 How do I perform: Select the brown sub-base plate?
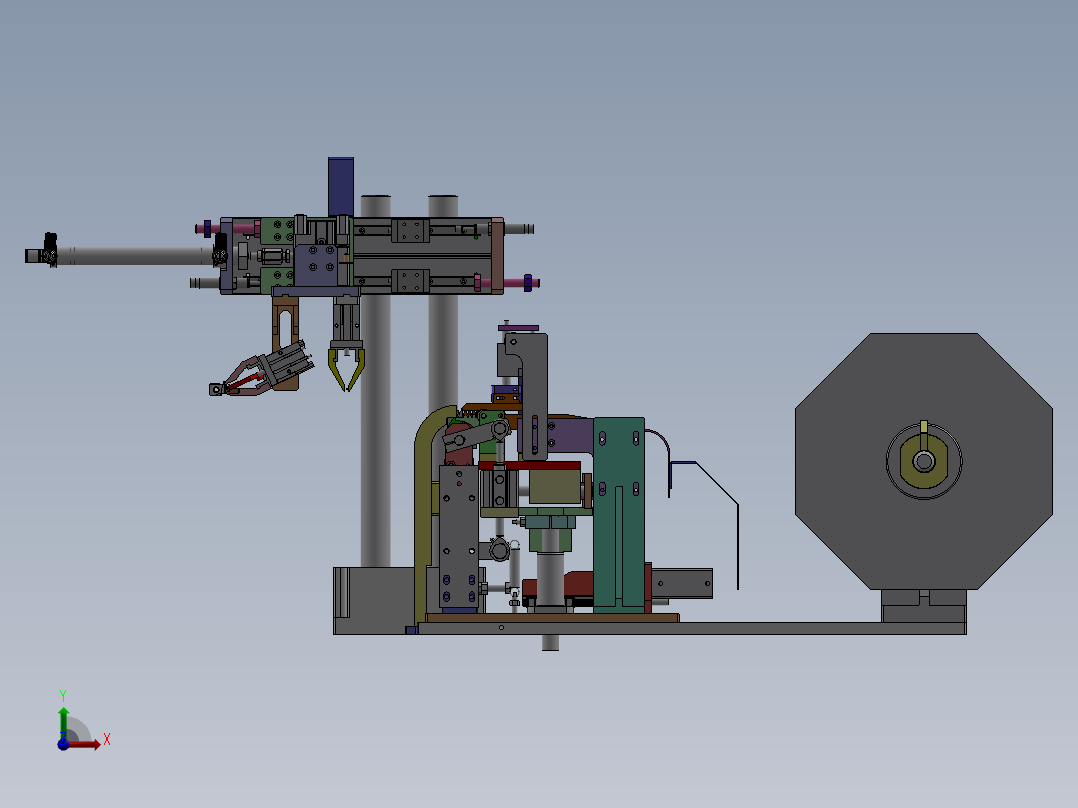pyautogui.click(x=552, y=618)
